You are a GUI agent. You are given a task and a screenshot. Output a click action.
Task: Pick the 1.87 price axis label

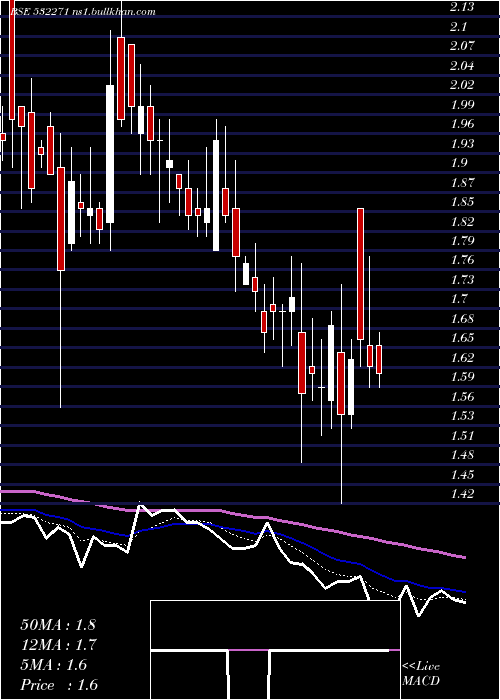tap(462, 182)
